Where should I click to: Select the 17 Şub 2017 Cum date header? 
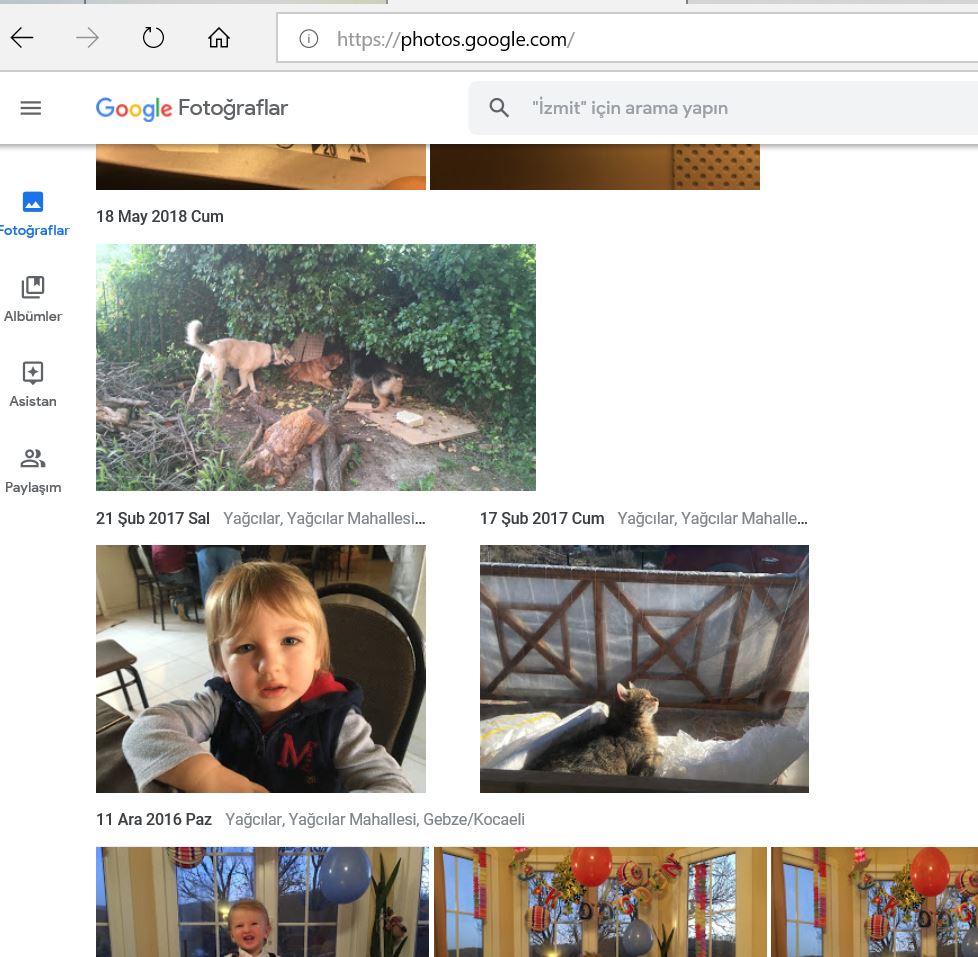(x=542, y=518)
